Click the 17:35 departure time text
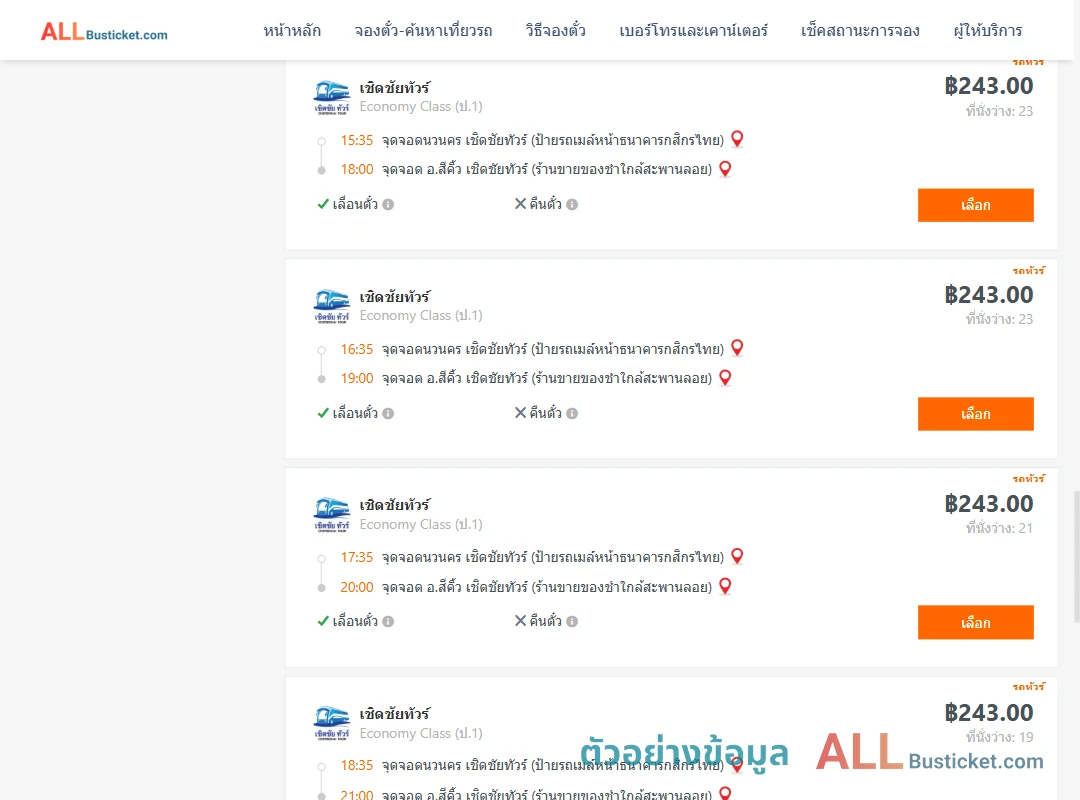Image resolution: width=1080 pixels, height=800 pixels. coord(357,557)
